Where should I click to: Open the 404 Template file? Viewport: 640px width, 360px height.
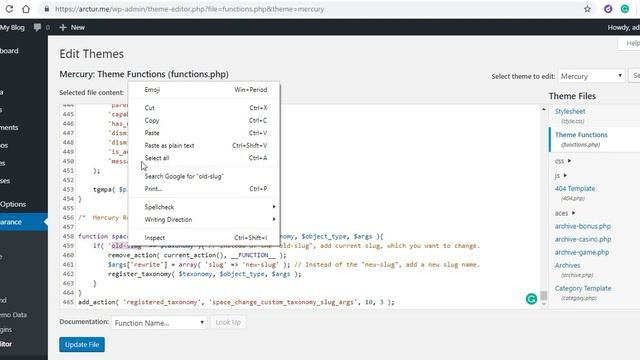575,189
